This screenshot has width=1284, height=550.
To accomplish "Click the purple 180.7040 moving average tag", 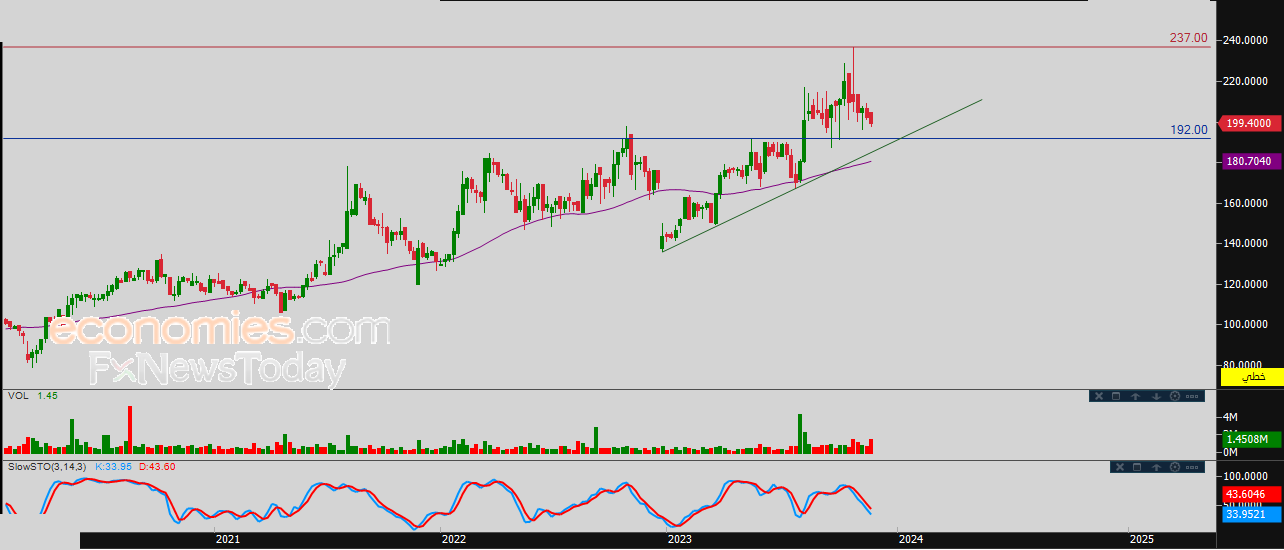I will [x=1251, y=161].
